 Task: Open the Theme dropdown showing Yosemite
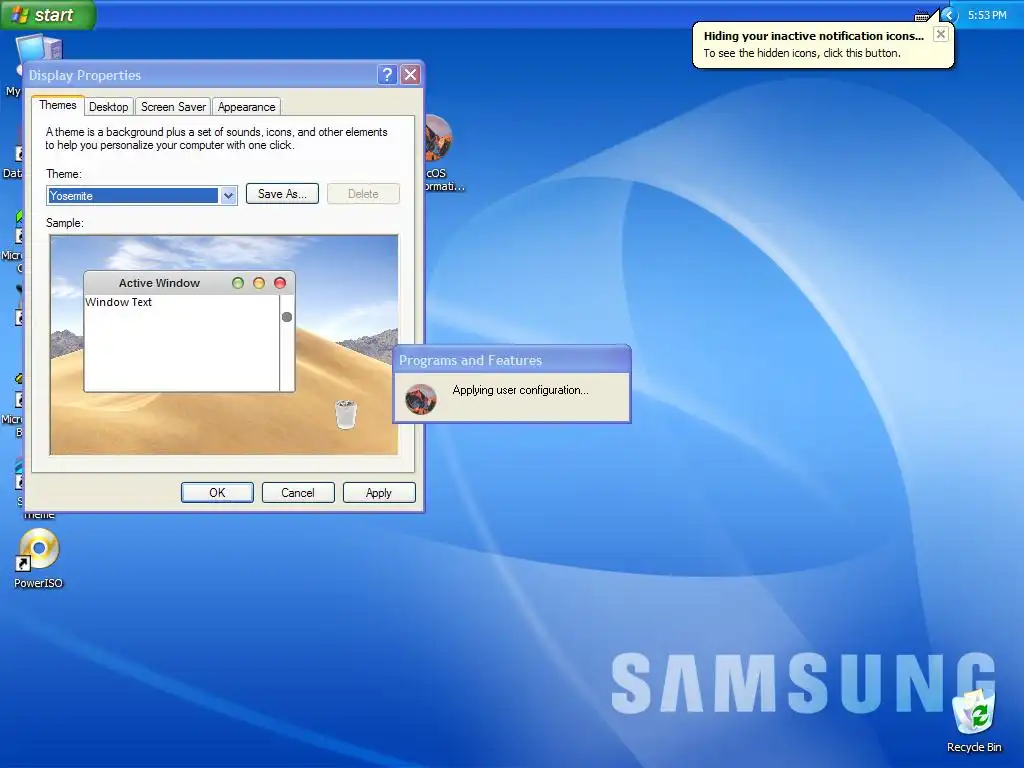tap(228, 195)
